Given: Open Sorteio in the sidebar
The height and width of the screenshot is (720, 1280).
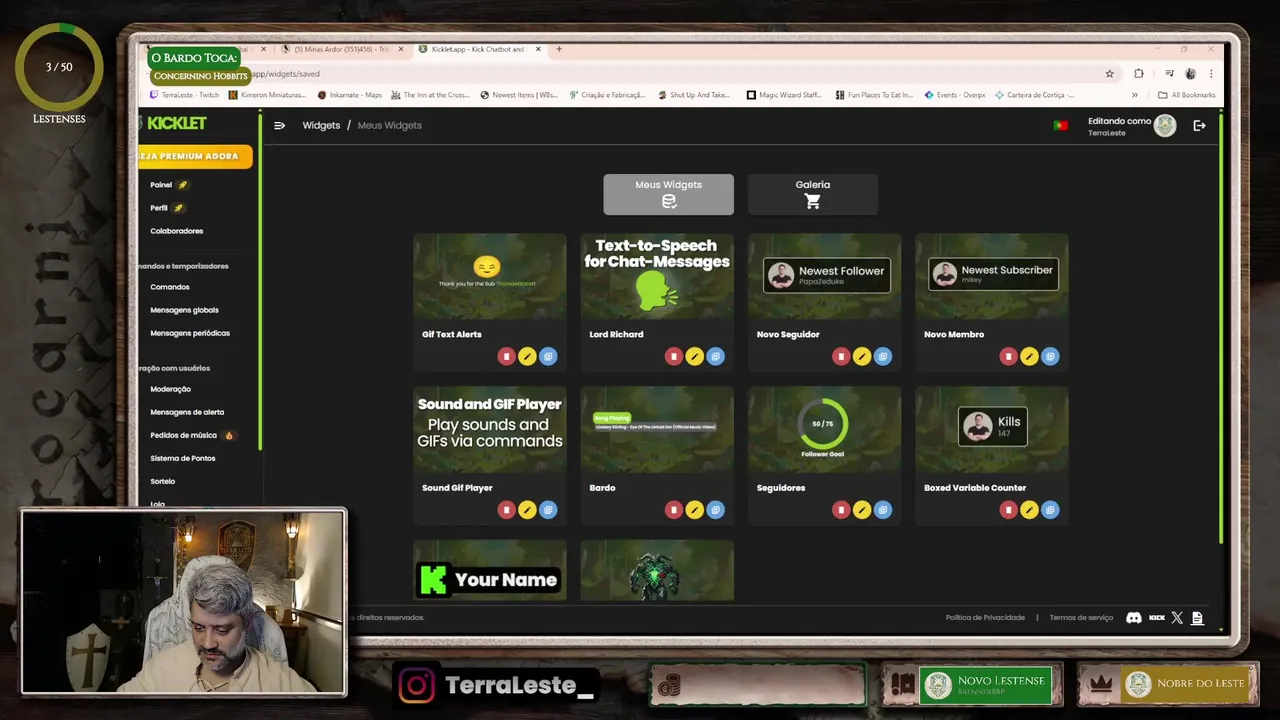Looking at the screenshot, I should pos(162,481).
